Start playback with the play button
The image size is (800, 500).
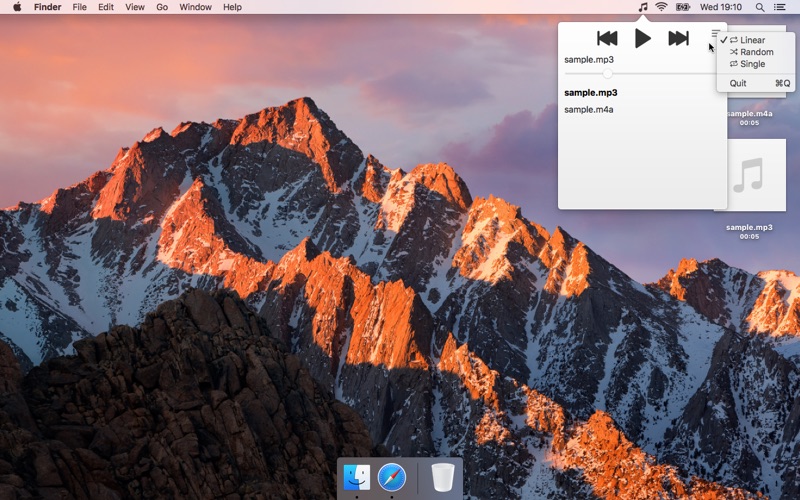[643, 38]
